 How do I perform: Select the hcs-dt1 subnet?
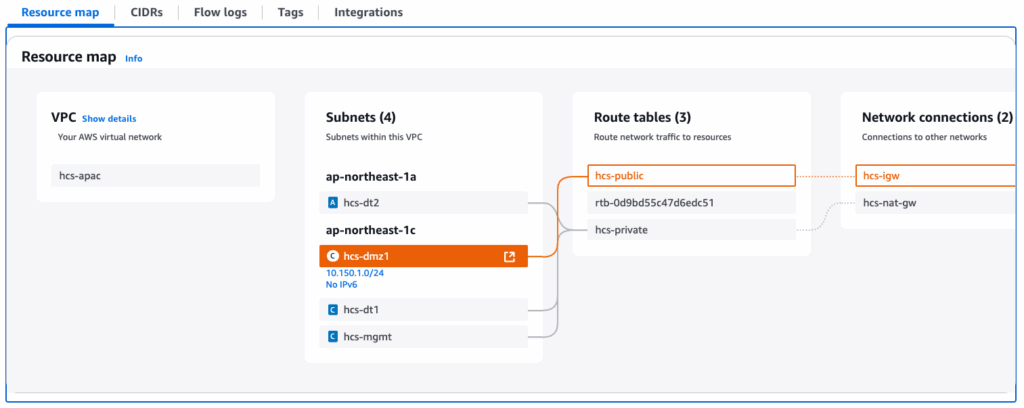pyautogui.click(x=423, y=310)
